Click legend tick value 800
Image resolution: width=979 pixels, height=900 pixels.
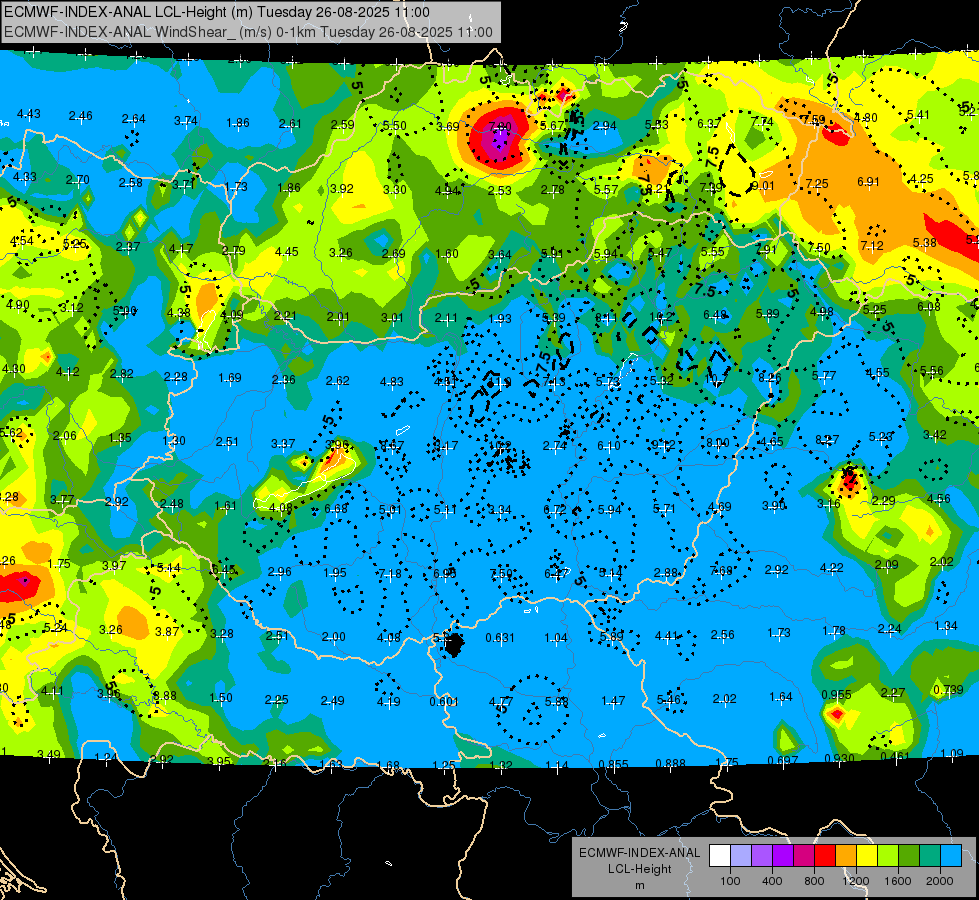[814, 881]
